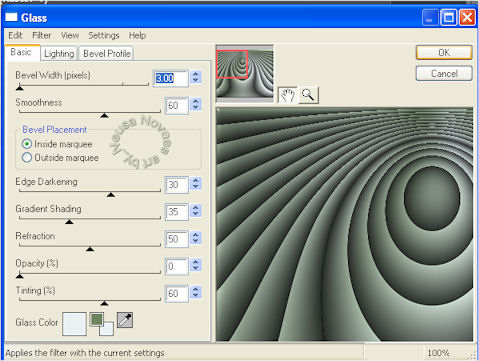Open the Glass Color swatch
Screen dimensions: 479x361
(74, 324)
